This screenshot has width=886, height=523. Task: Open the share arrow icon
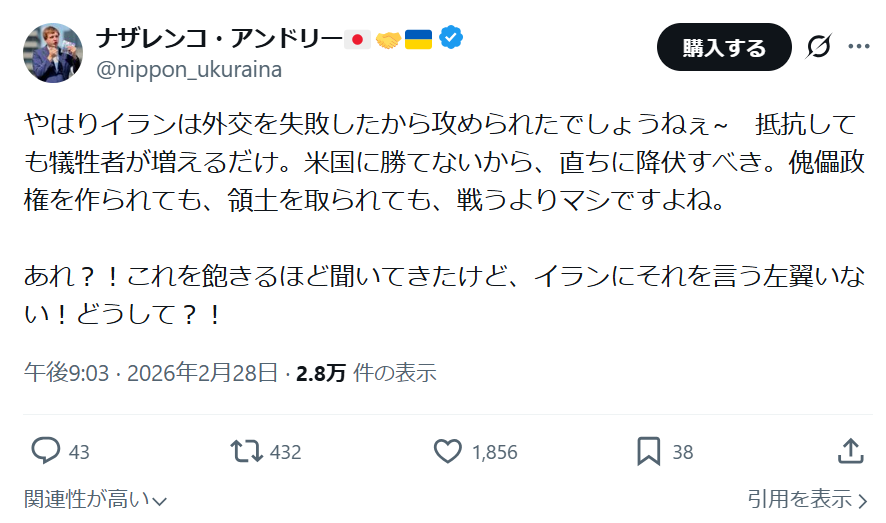pos(849,451)
